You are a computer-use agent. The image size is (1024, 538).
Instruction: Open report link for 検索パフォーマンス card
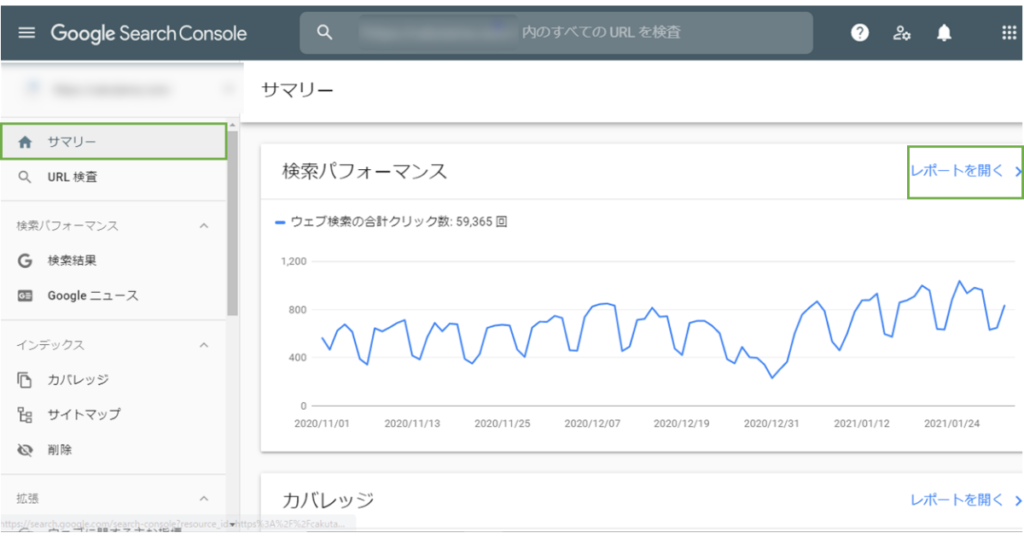pos(965,171)
